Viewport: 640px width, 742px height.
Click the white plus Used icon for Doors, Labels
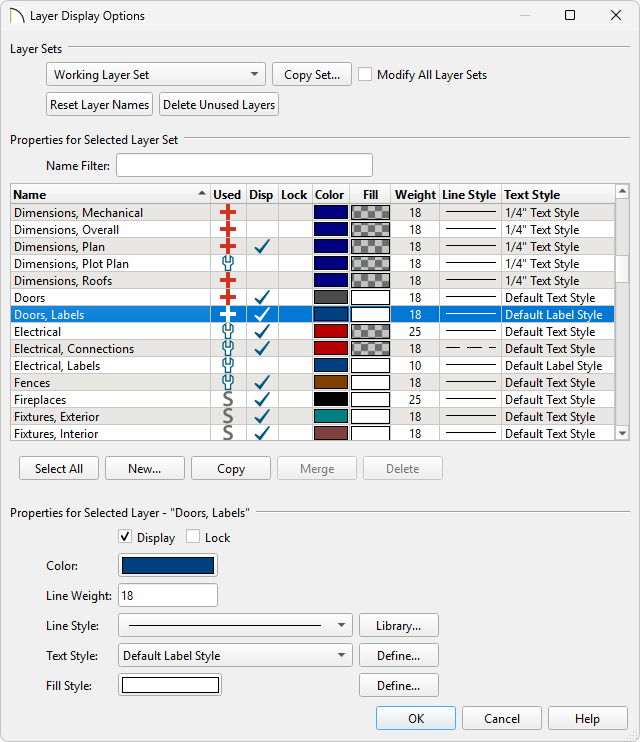tap(228, 315)
